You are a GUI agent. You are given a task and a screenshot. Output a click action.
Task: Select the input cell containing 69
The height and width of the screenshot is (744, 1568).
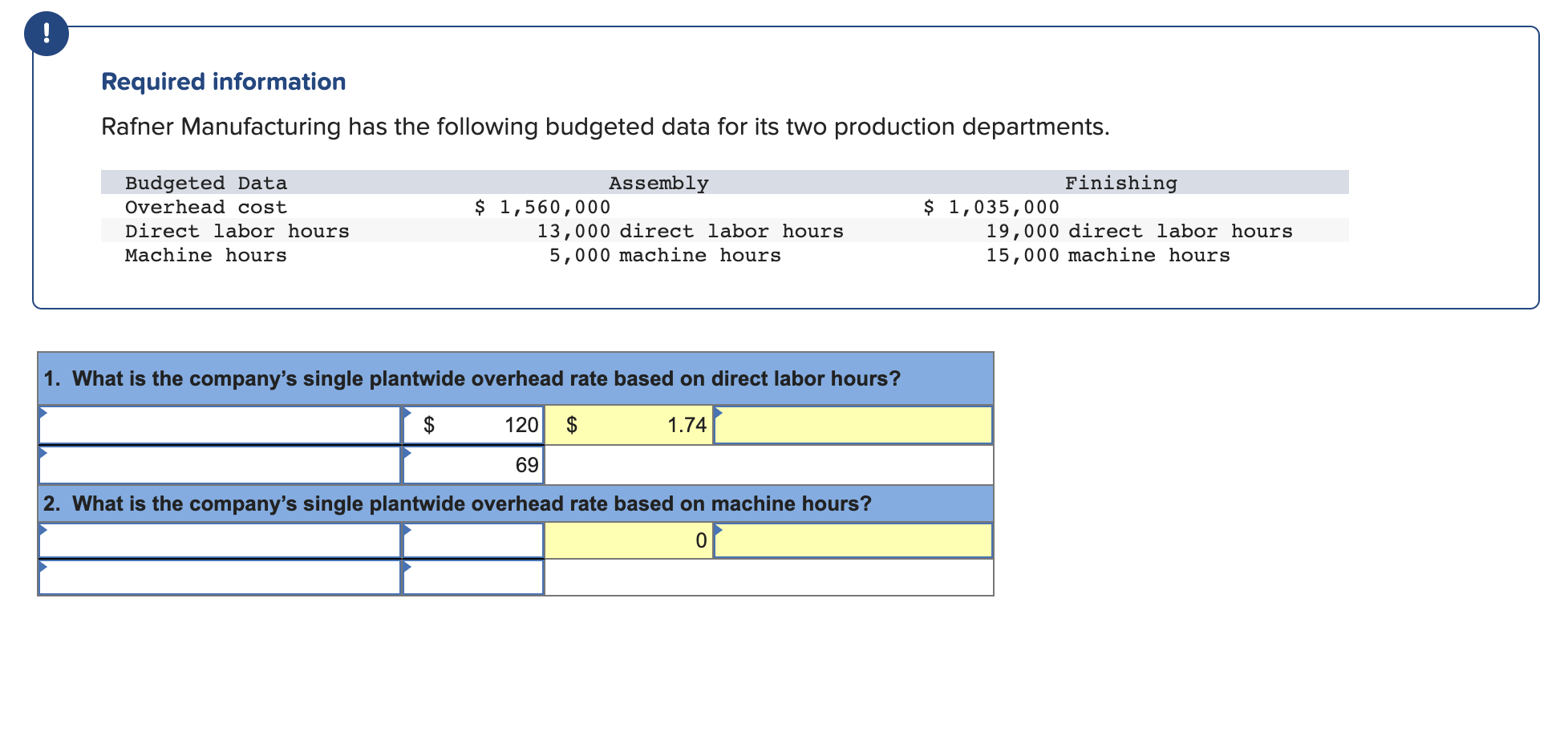point(473,465)
